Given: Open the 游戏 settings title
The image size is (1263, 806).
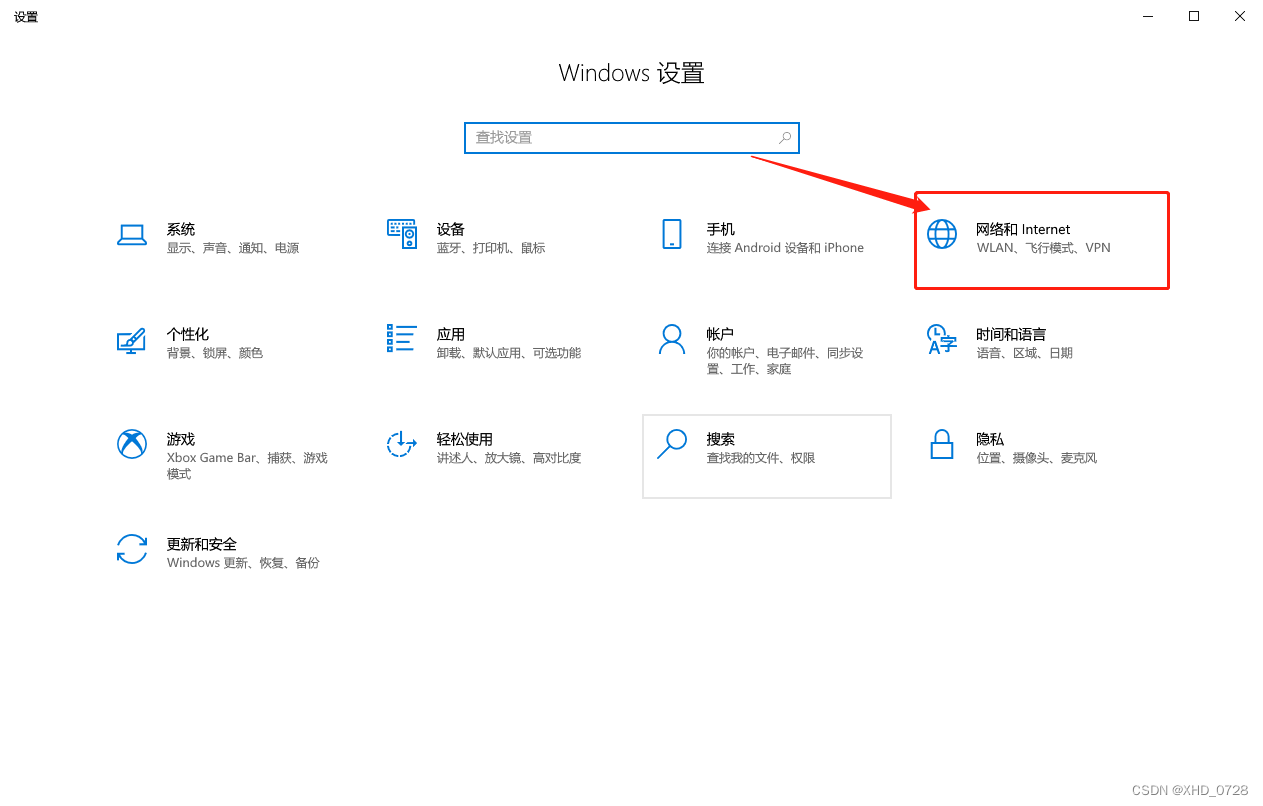Looking at the screenshot, I should click(181, 439).
